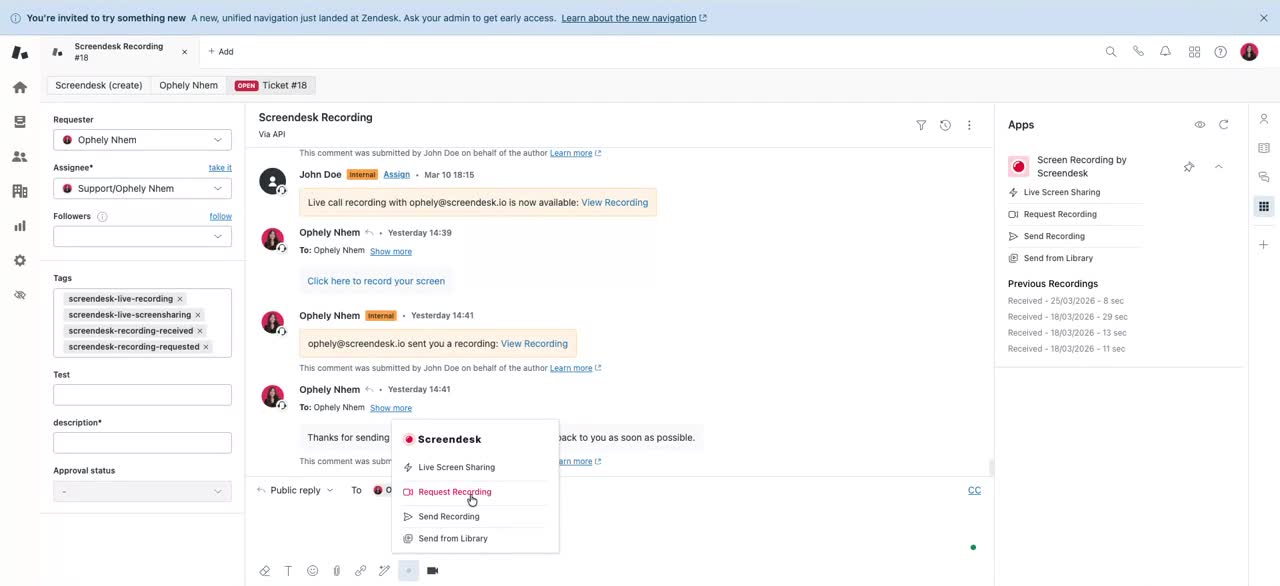
Task: Collapse the Screendesk app section
Action: tap(1218, 167)
